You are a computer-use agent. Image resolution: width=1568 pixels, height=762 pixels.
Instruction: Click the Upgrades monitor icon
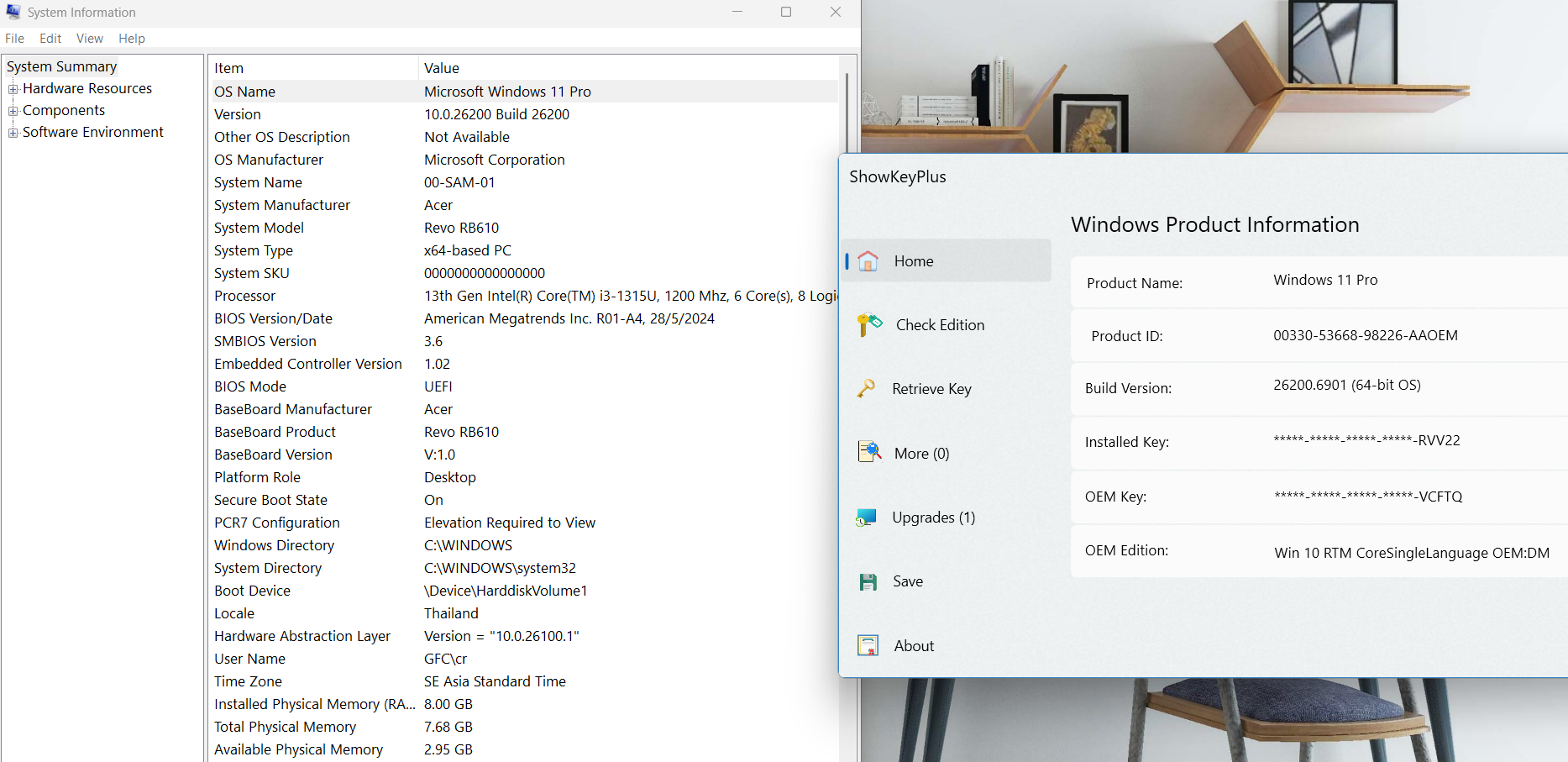coord(866,518)
